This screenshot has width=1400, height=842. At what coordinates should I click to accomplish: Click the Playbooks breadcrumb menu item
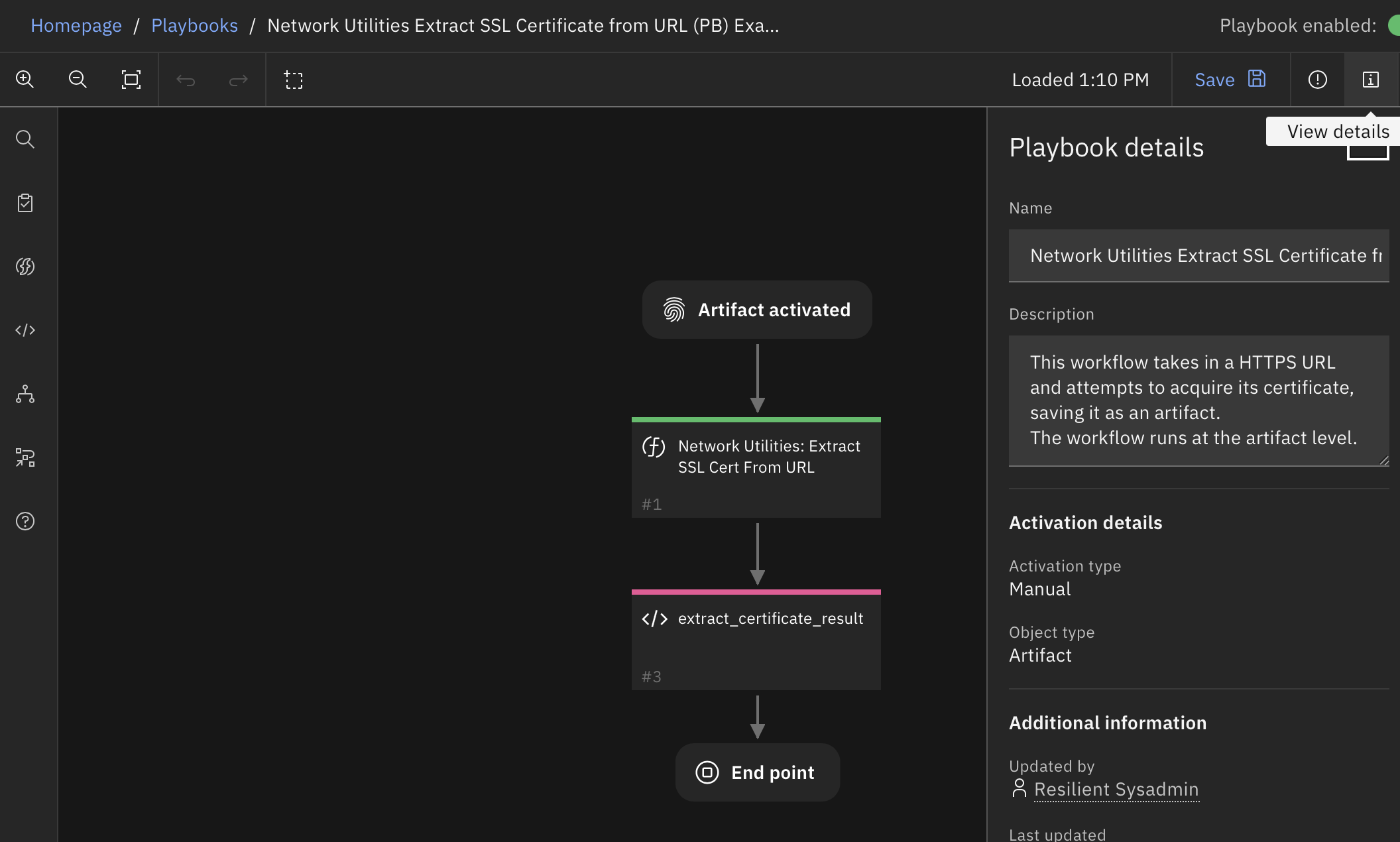click(x=194, y=25)
